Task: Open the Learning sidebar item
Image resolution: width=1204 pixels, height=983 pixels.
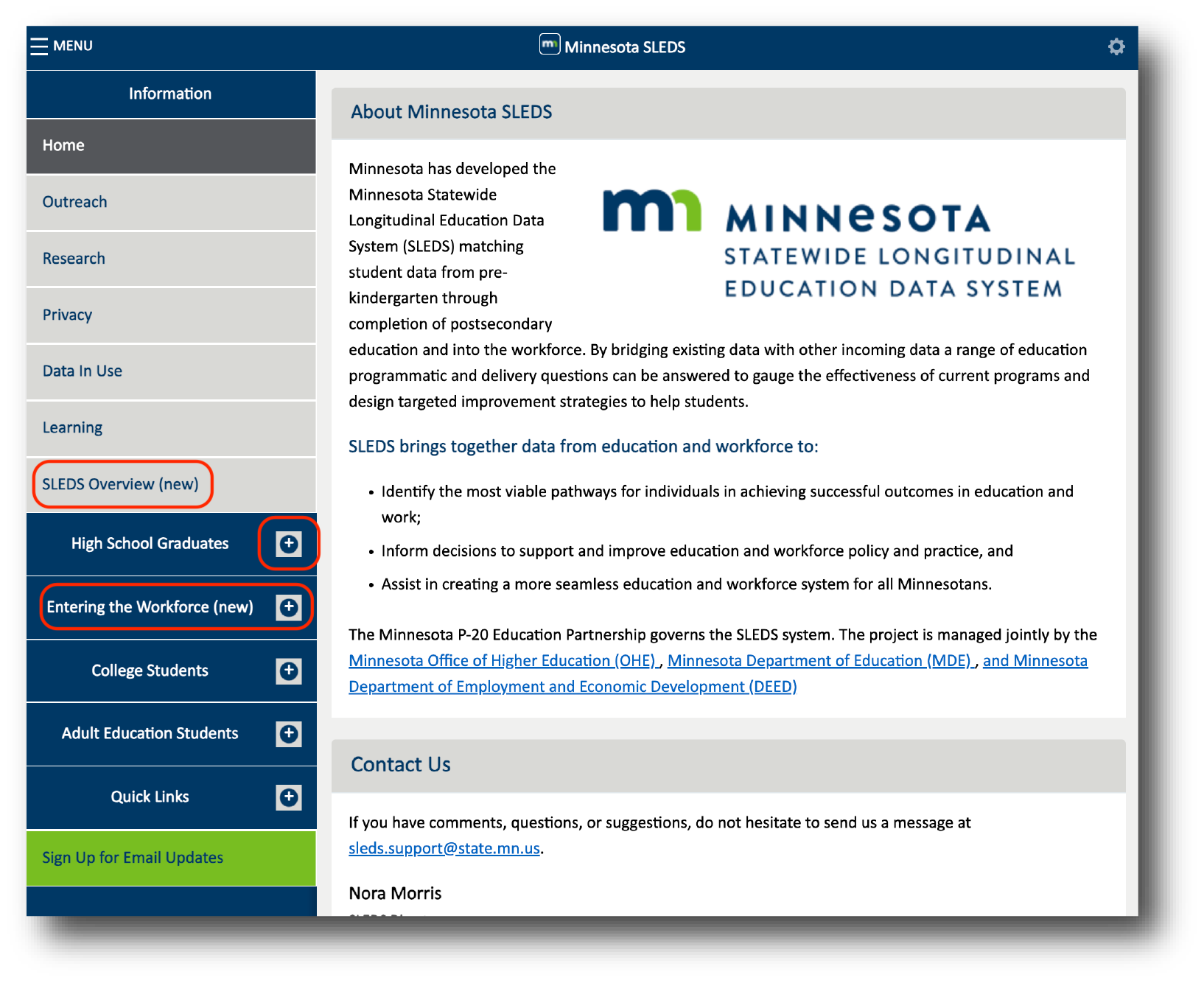Action: point(171,428)
